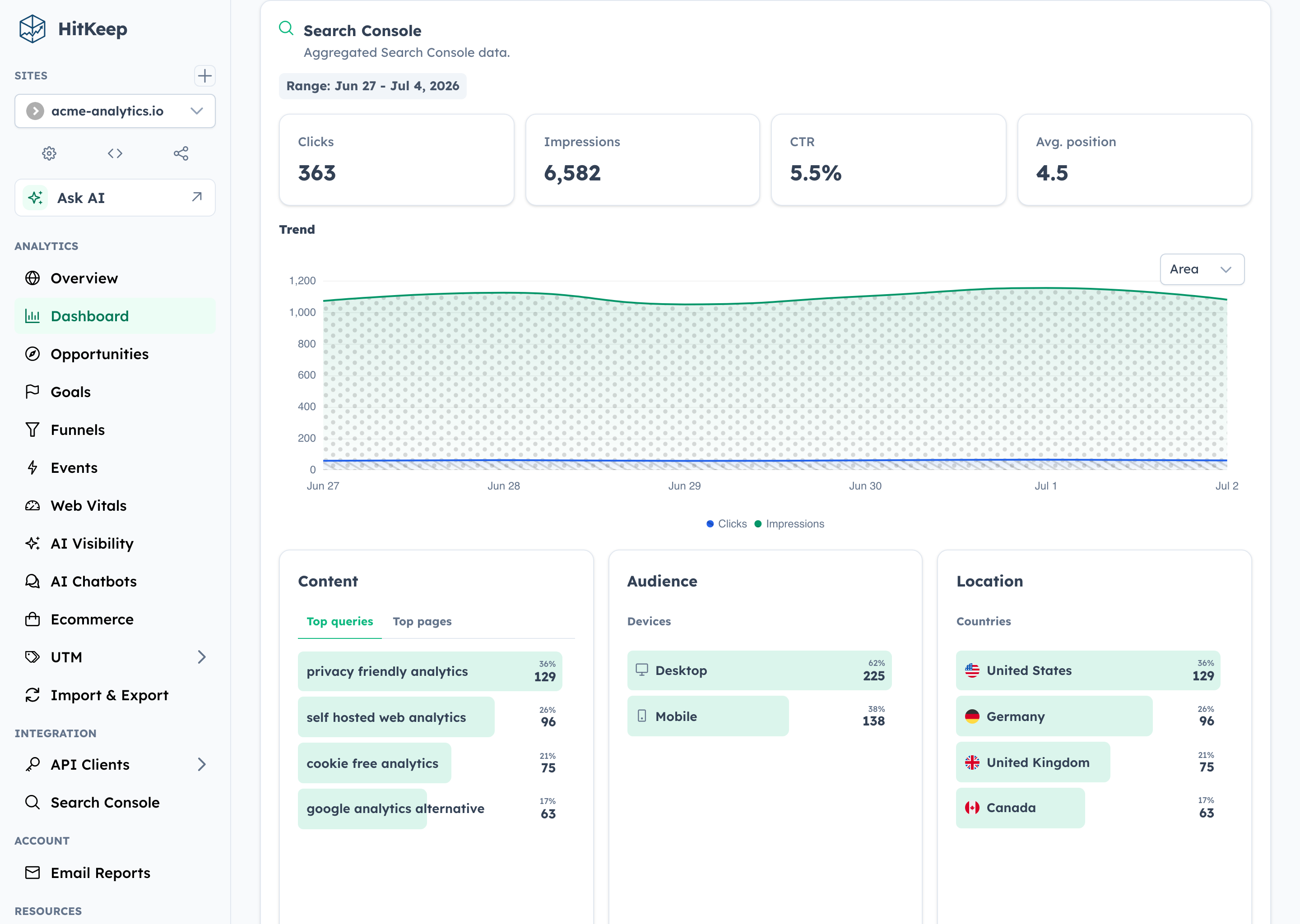Click the Email Reports envelope icon
Screen dimensions: 1300x924
(x=32, y=872)
